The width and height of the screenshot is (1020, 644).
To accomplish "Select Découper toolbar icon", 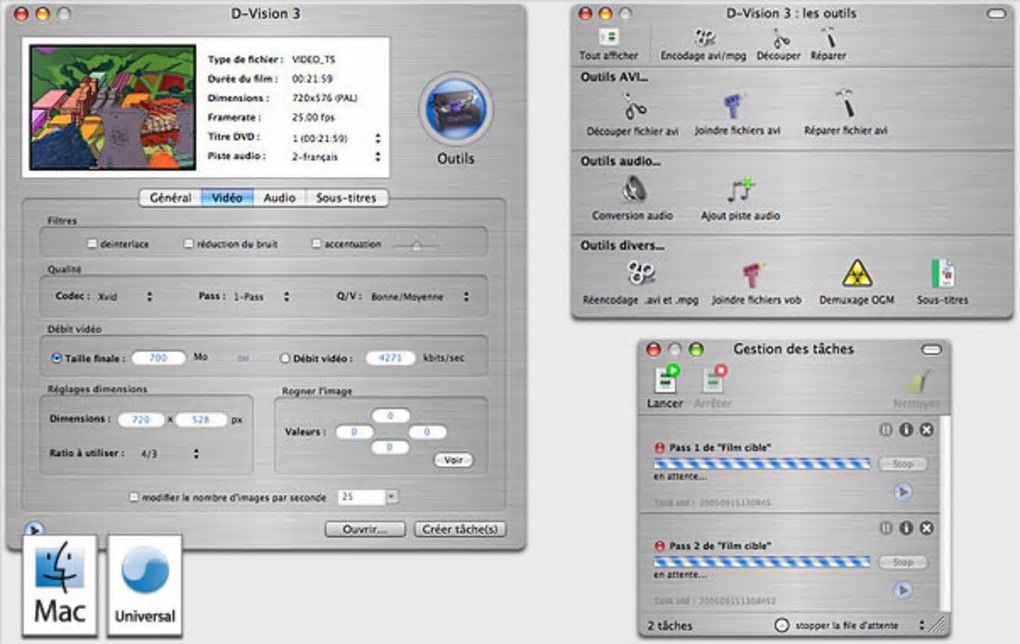I will [x=778, y=45].
